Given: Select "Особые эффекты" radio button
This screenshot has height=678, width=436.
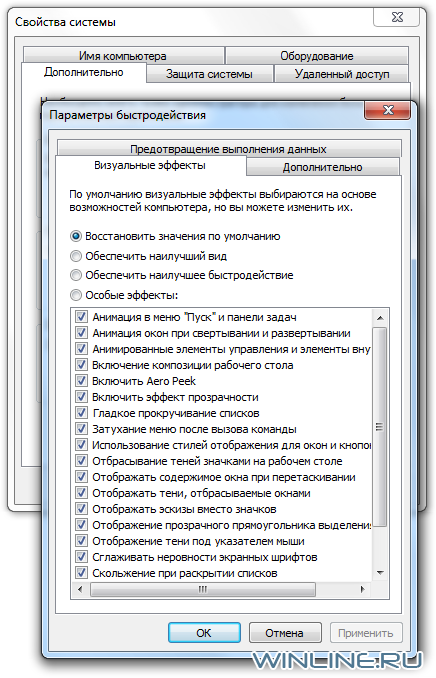Looking at the screenshot, I should click(x=76, y=295).
